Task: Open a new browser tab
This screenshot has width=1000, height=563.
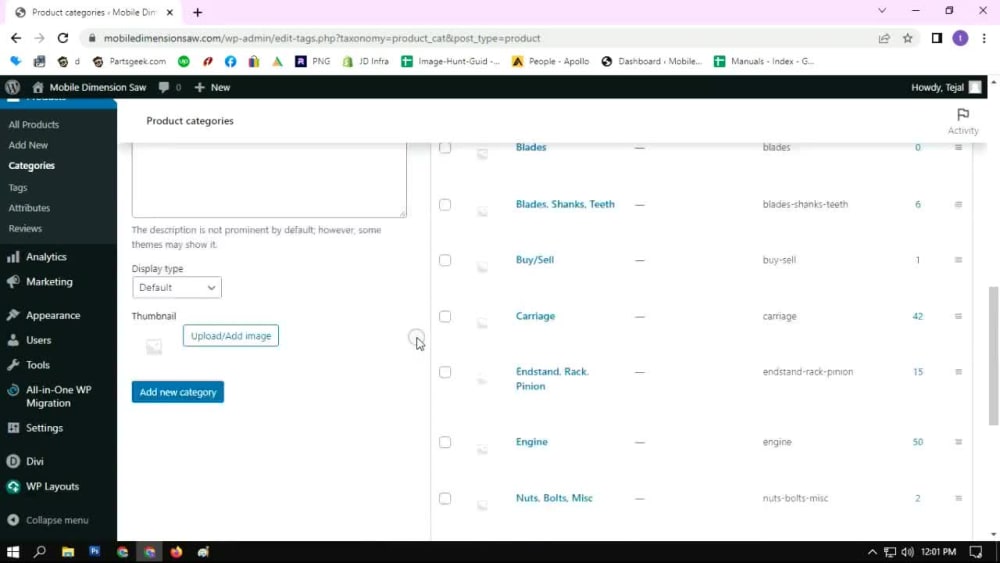Action: [198, 12]
